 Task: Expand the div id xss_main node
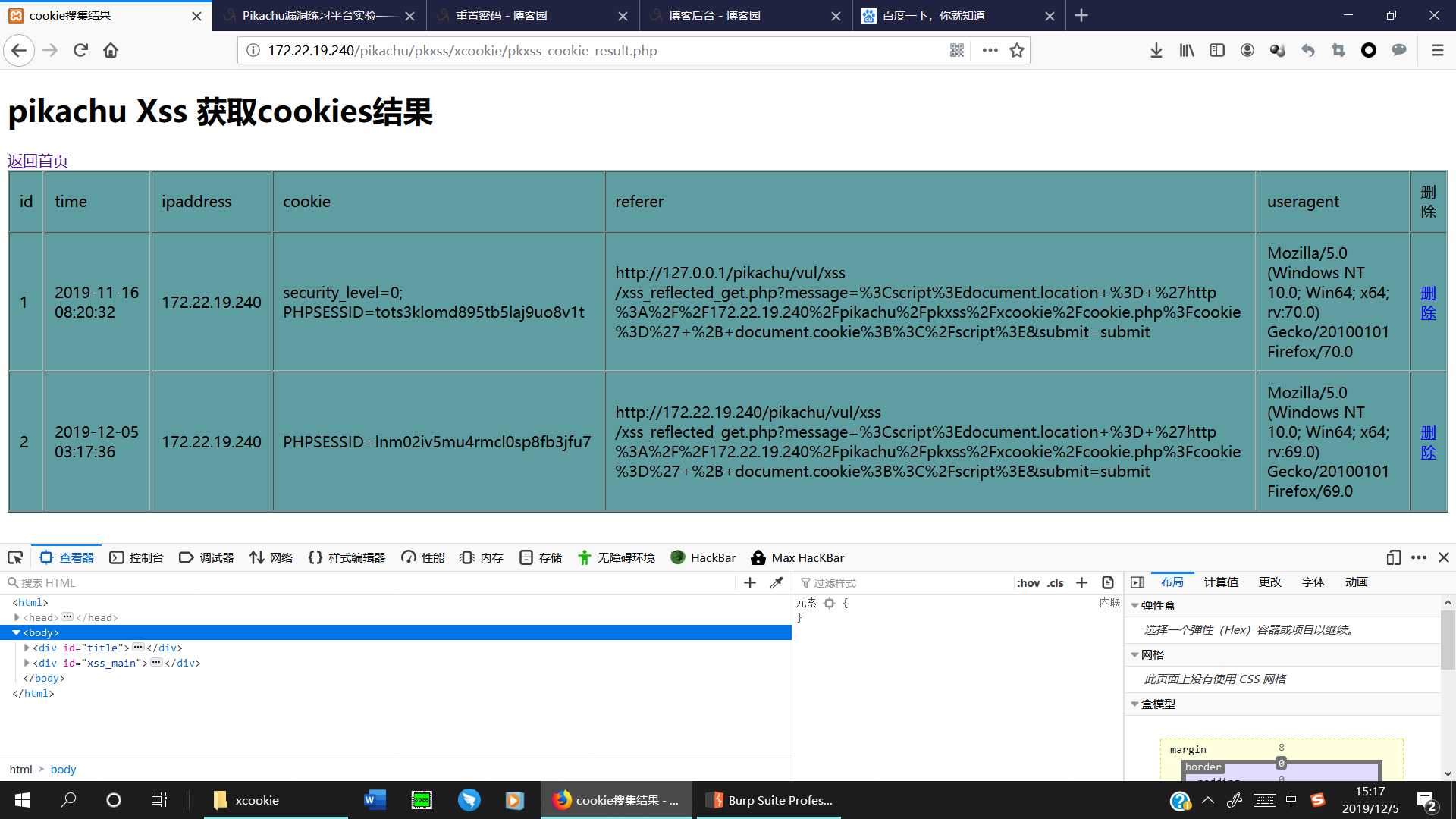click(27, 664)
